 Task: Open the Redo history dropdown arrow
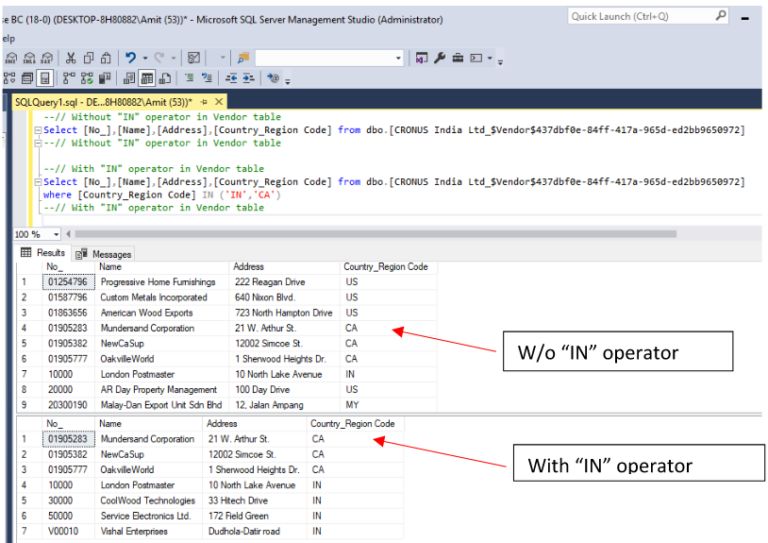tap(173, 58)
